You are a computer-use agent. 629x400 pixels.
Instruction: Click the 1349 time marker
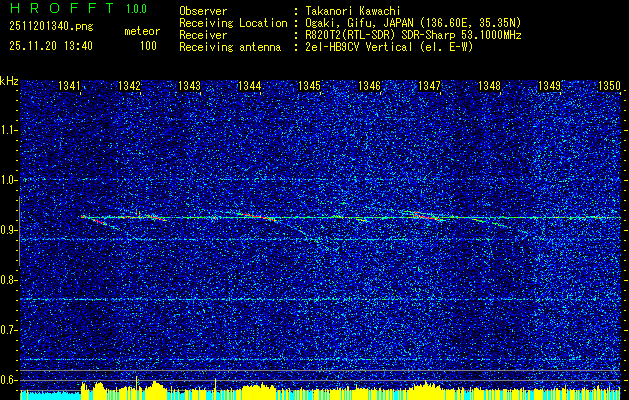point(549,86)
